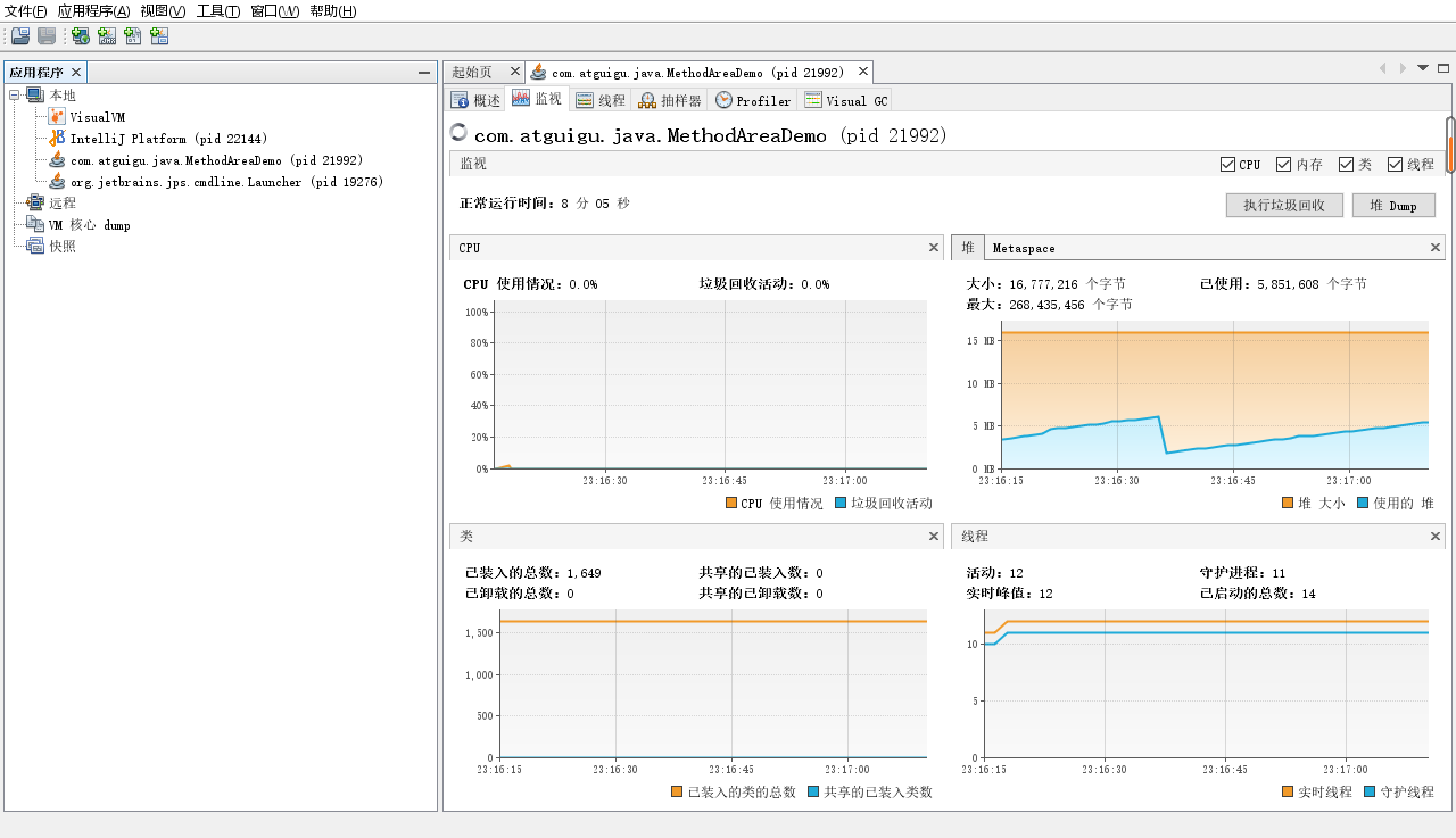Click the jps Launcher Java icon in tree

point(56,181)
